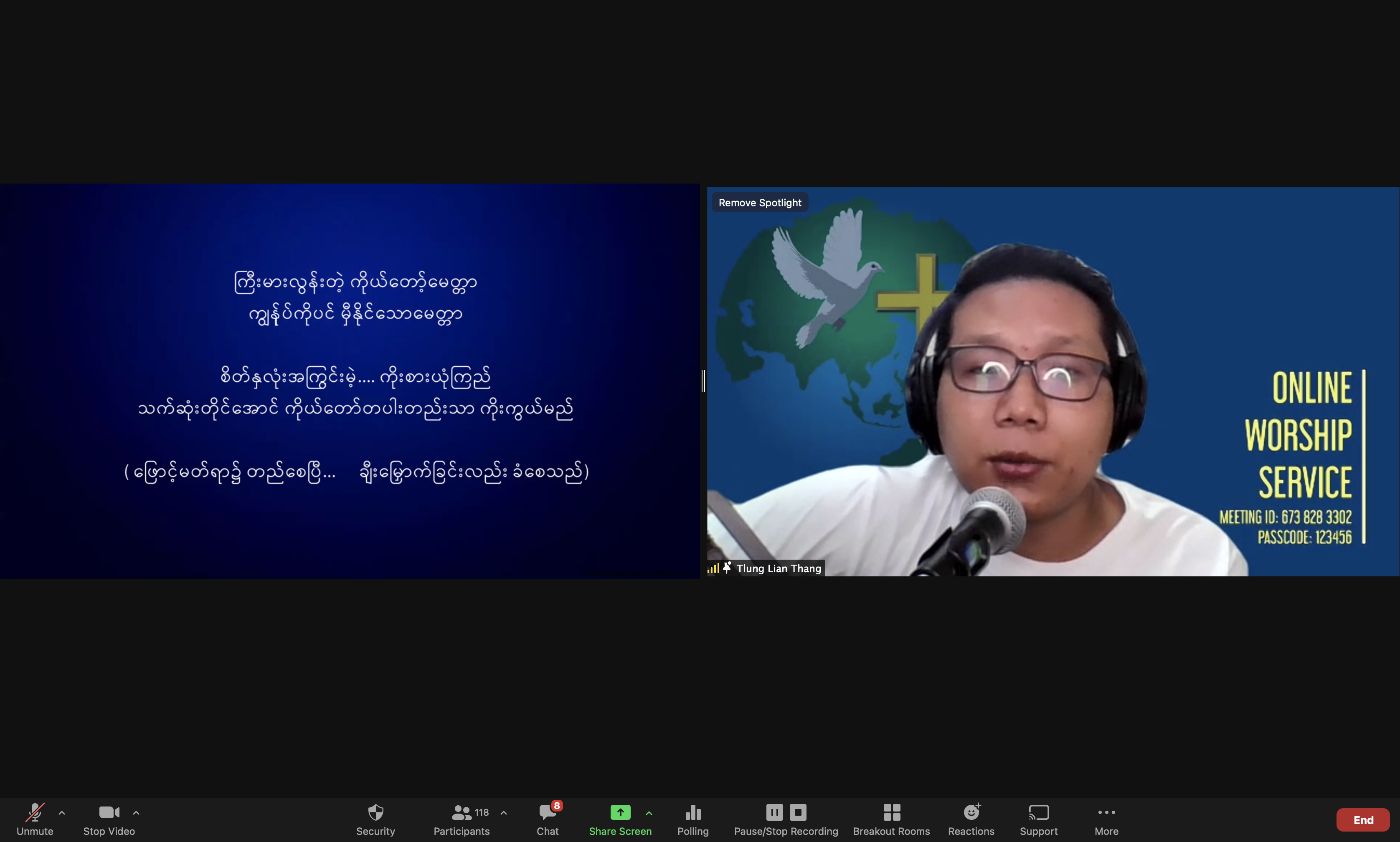The width and height of the screenshot is (1400, 842).
Task: Click the Support icon
Action: pyautogui.click(x=1038, y=819)
